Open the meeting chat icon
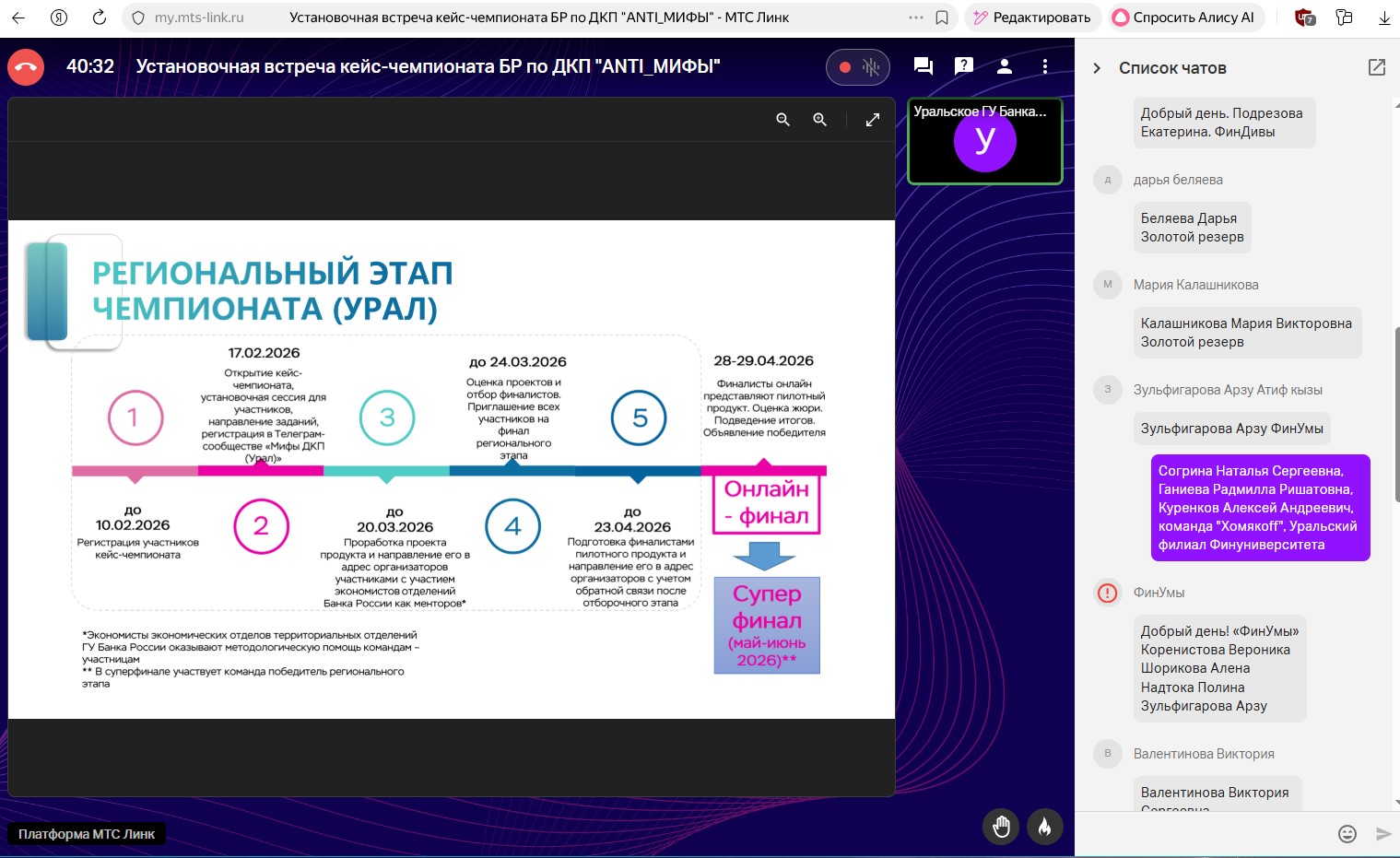This screenshot has height=858, width=1400. (x=922, y=66)
